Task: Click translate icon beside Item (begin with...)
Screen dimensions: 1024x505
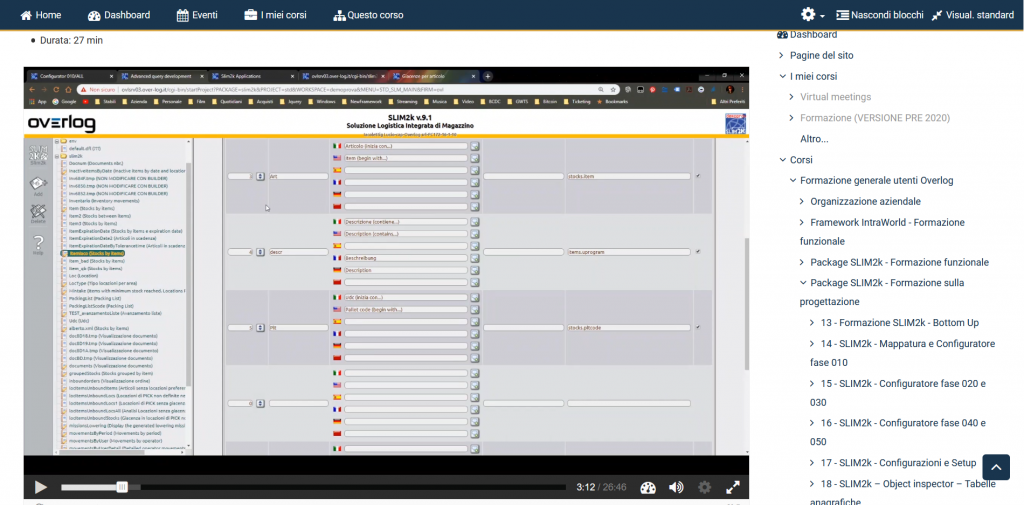Action: (475, 158)
